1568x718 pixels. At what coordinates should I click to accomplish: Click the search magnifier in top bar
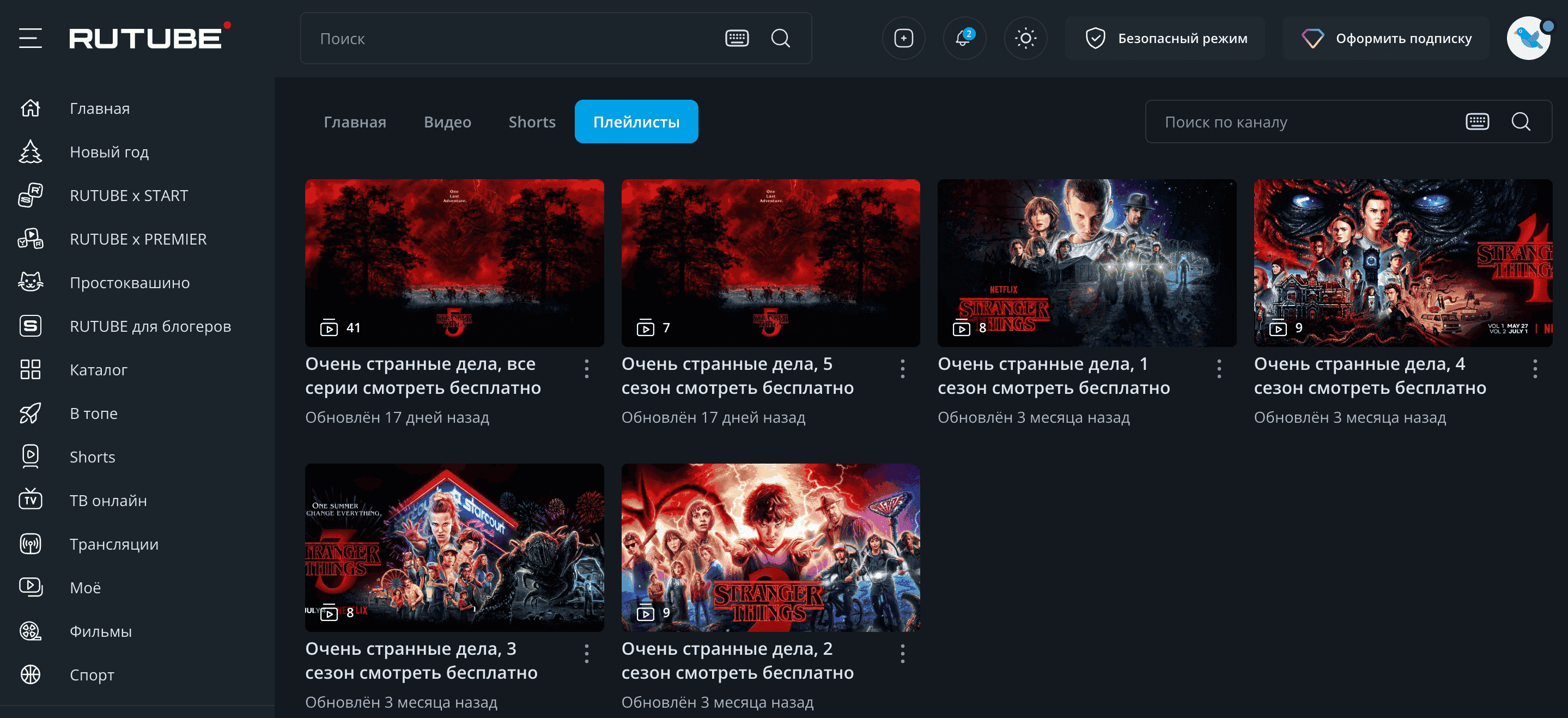780,38
